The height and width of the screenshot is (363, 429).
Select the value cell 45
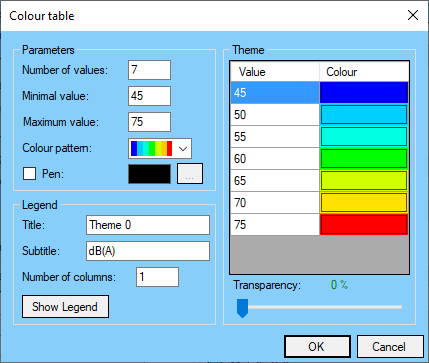click(275, 93)
